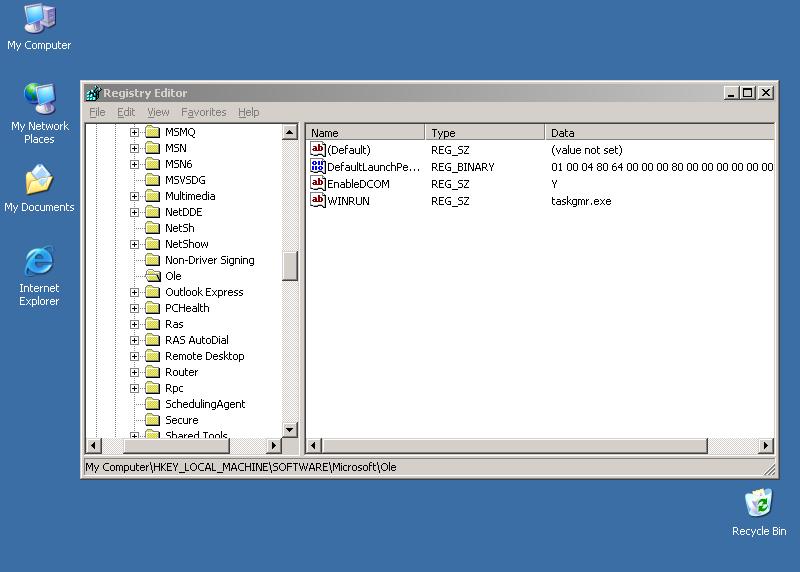Open the View menu
The width and height of the screenshot is (800, 572).
[158, 112]
